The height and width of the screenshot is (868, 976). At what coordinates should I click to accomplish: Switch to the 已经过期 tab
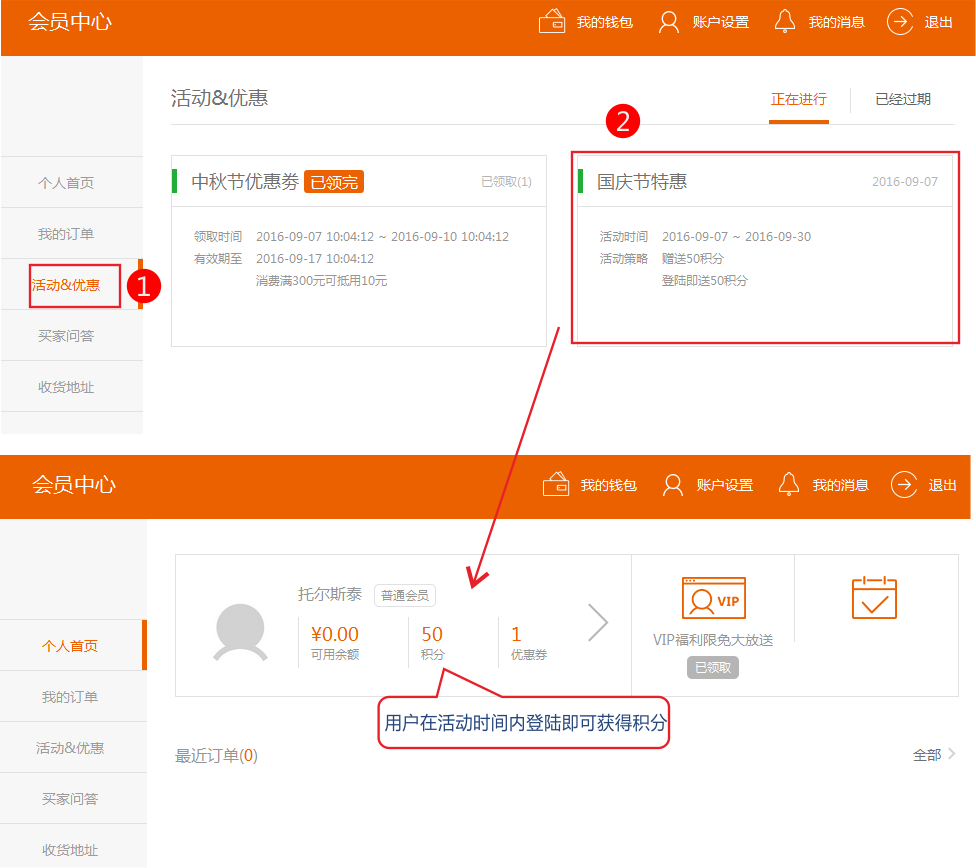(902, 99)
